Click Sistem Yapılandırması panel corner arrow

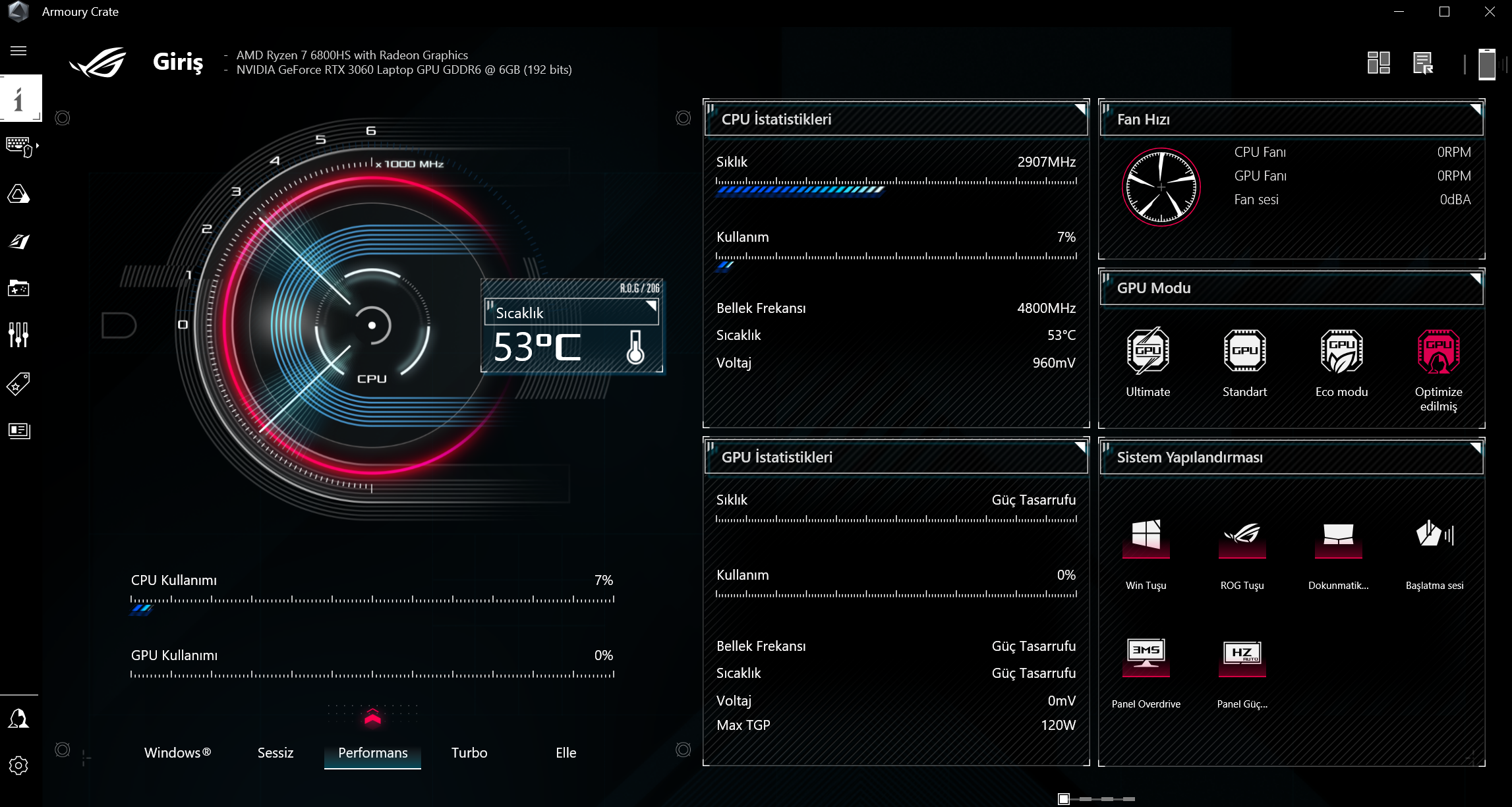point(1476,447)
